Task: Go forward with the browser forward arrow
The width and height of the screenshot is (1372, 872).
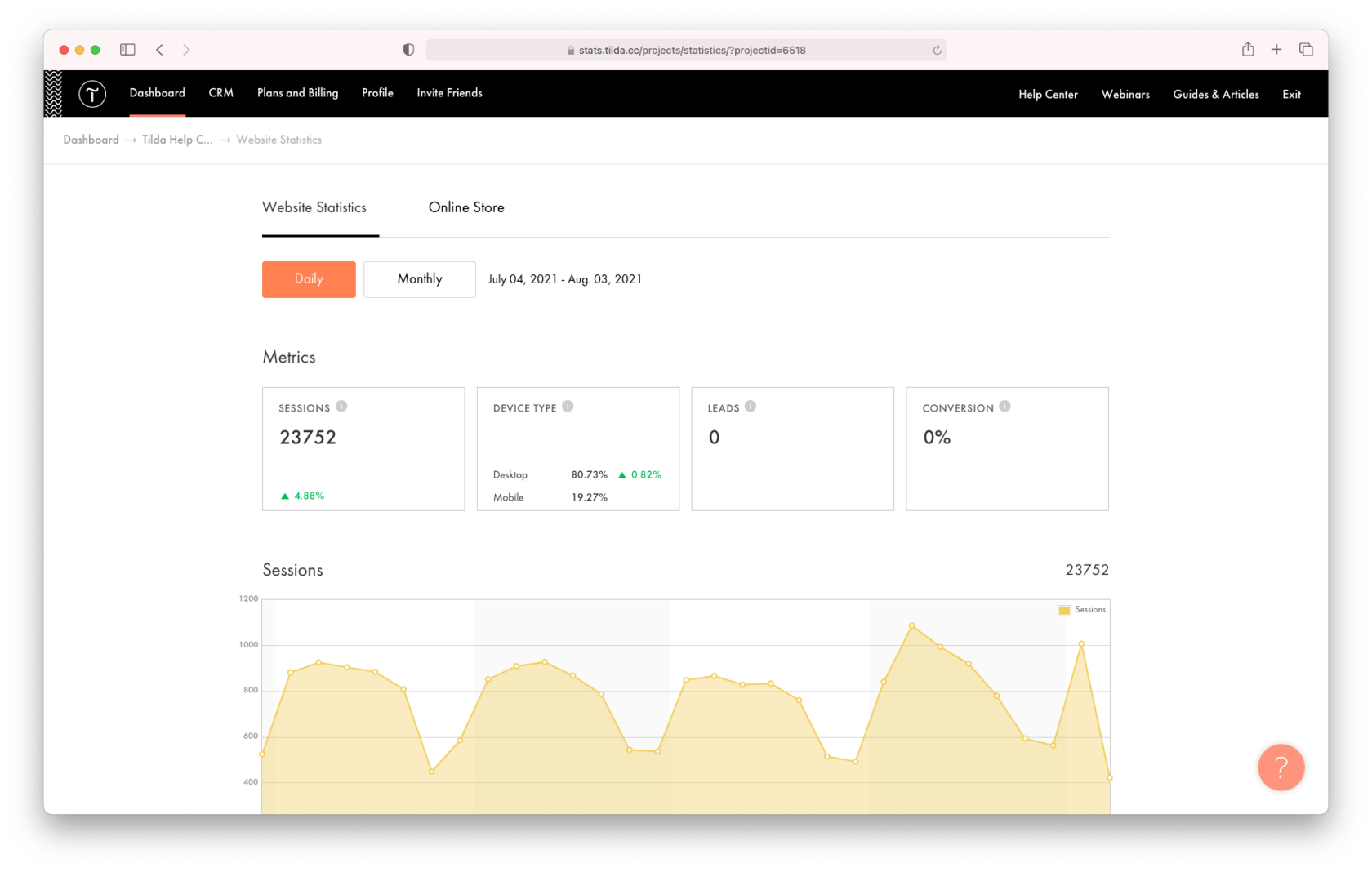Action: click(186, 50)
